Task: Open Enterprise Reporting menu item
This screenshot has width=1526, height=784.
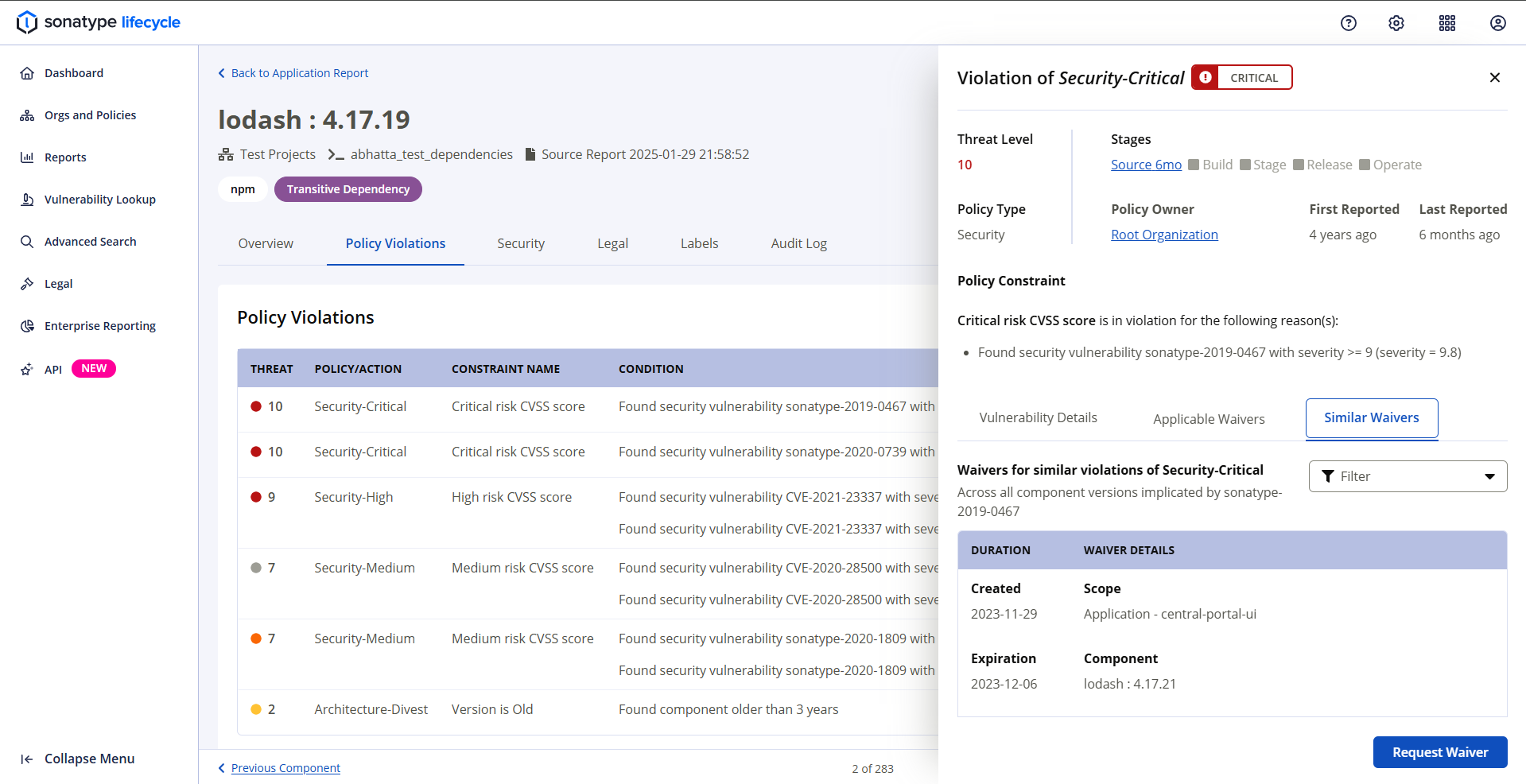Action: tap(99, 326)
